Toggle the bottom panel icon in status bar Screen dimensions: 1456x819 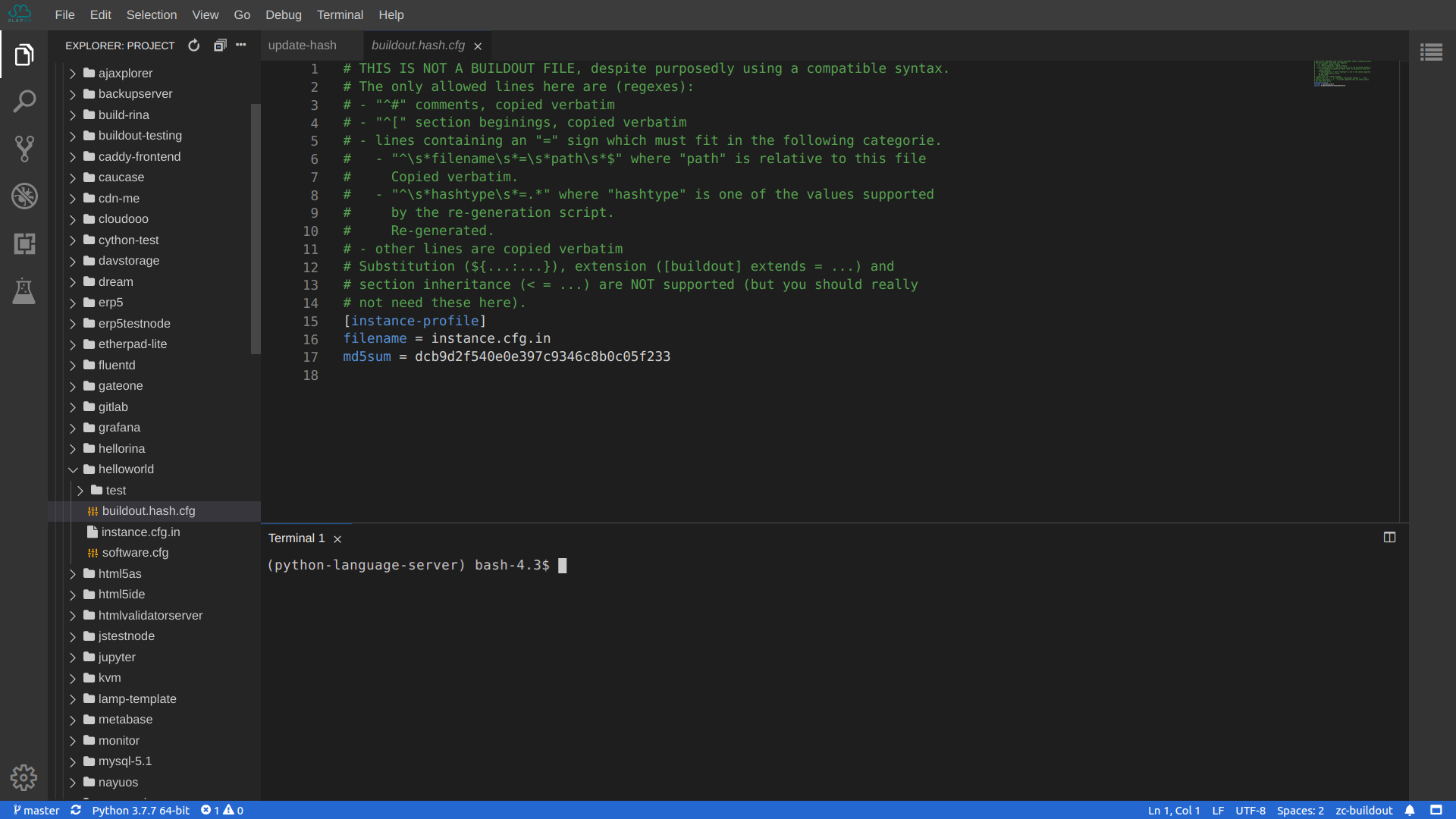1436,810
